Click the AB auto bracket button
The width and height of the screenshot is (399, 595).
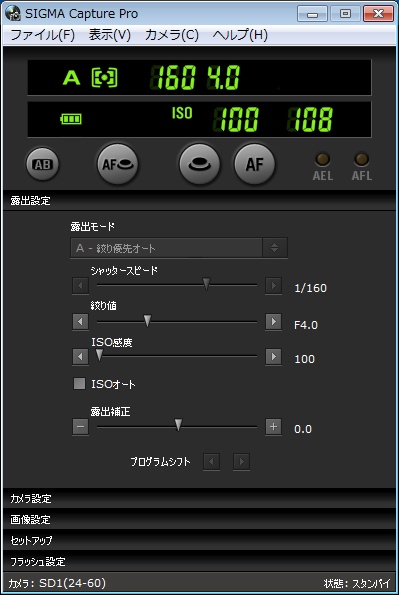click(42, 164)
